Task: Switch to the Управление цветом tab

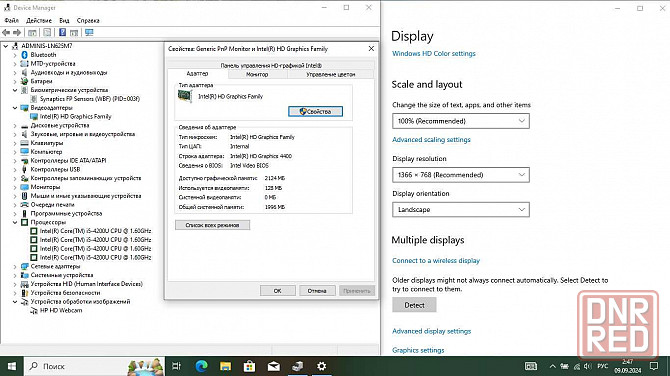Action: pyautogui.click(x=330, y=74)
